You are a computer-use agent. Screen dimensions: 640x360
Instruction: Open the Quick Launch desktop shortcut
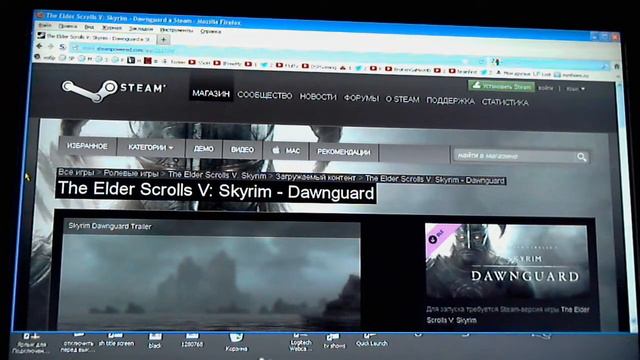click(371, 340)
